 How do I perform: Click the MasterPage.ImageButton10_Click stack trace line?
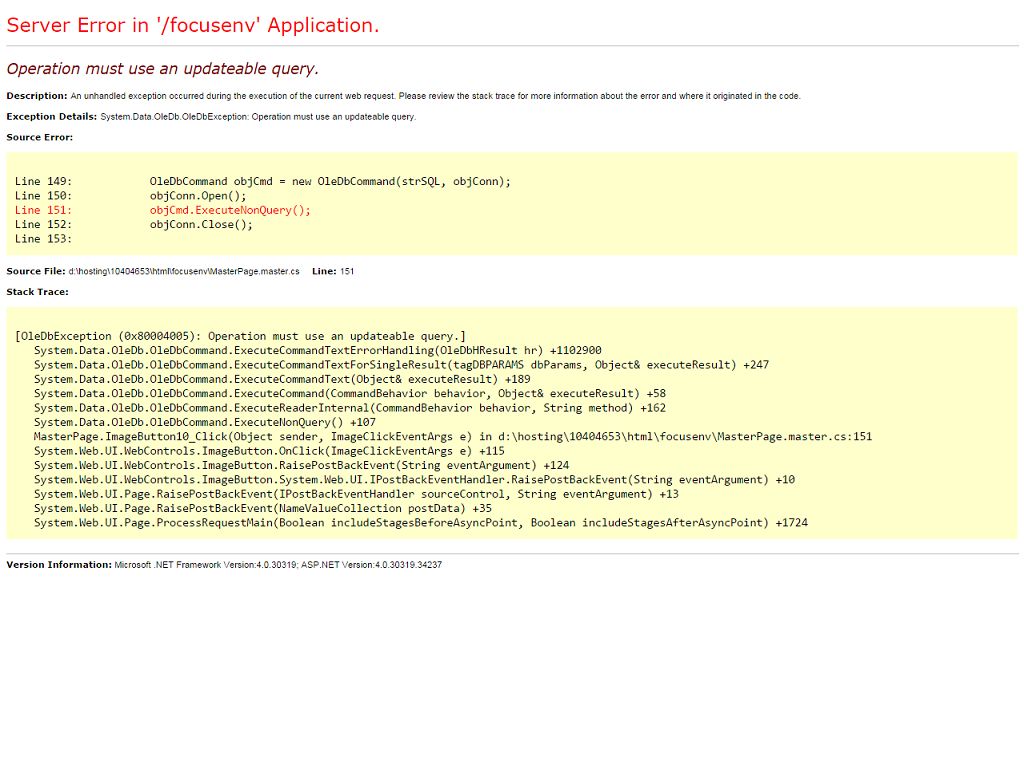click(x=452, y=437)
